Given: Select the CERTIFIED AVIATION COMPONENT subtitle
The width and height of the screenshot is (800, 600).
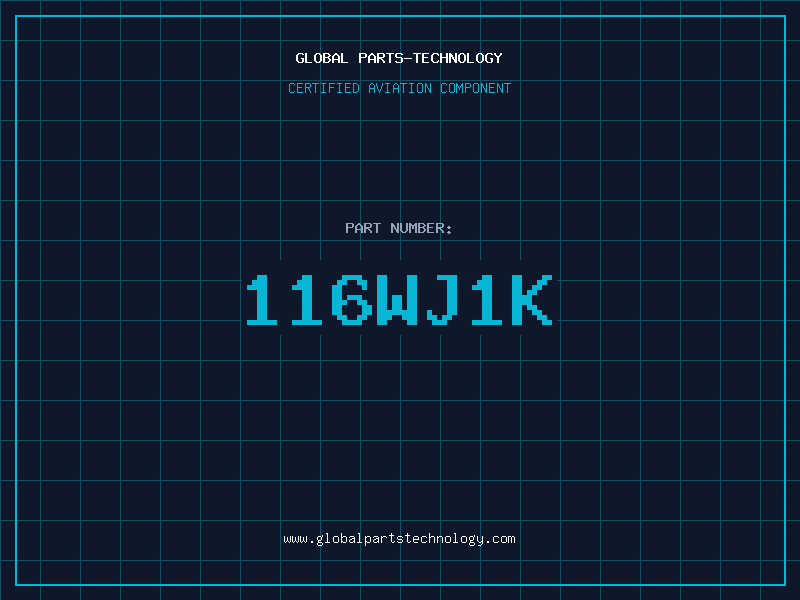Looking at the screenshot, I should [399, 88].
